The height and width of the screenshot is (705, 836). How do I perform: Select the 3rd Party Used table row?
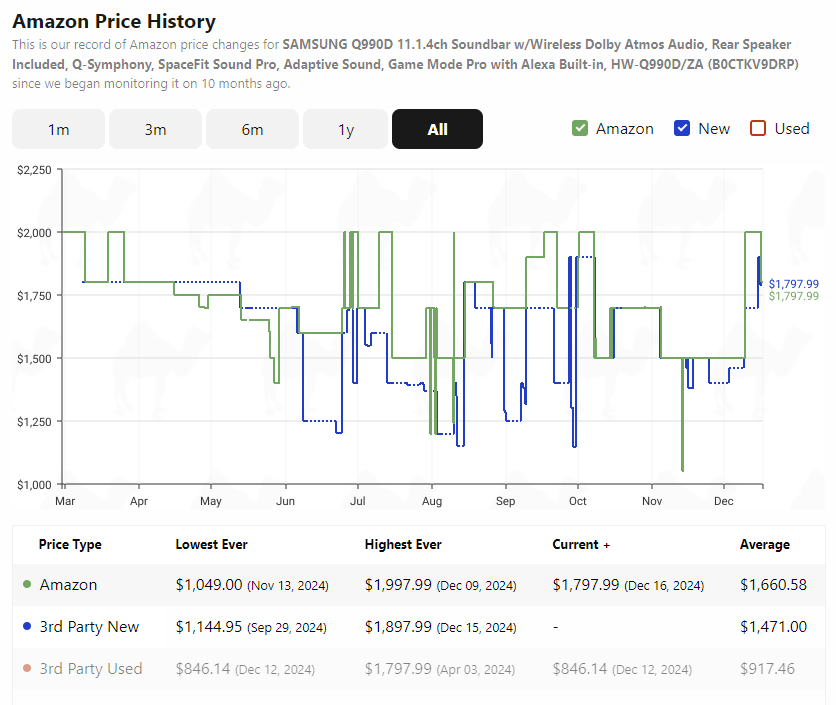(419, 669)
